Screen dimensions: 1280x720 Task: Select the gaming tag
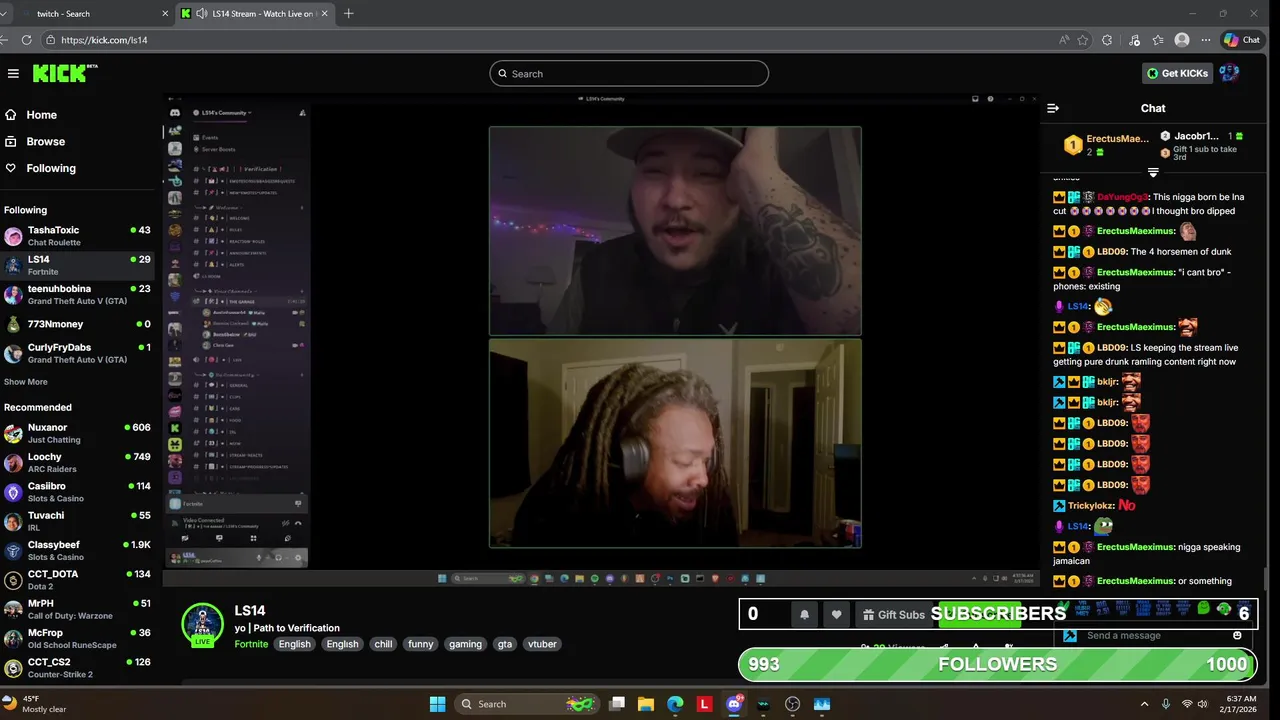pos(465,644)
